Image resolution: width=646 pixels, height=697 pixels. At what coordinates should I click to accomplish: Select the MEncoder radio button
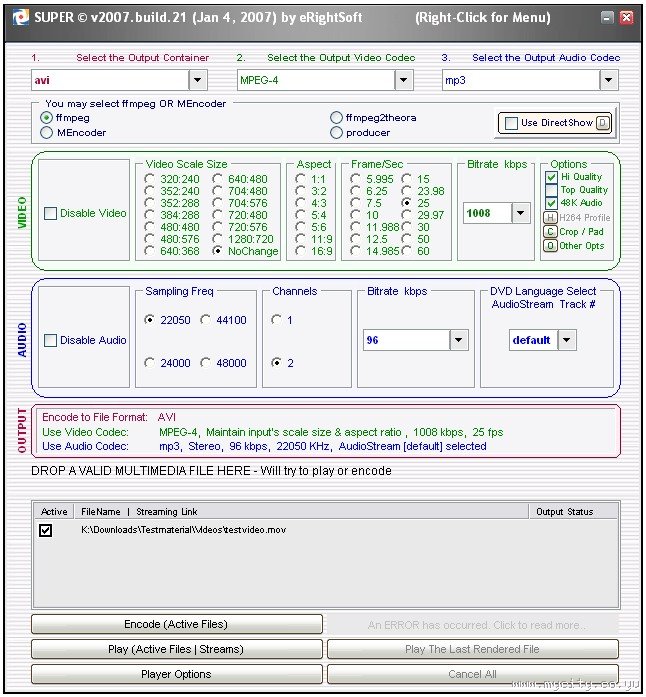(46, 132)
